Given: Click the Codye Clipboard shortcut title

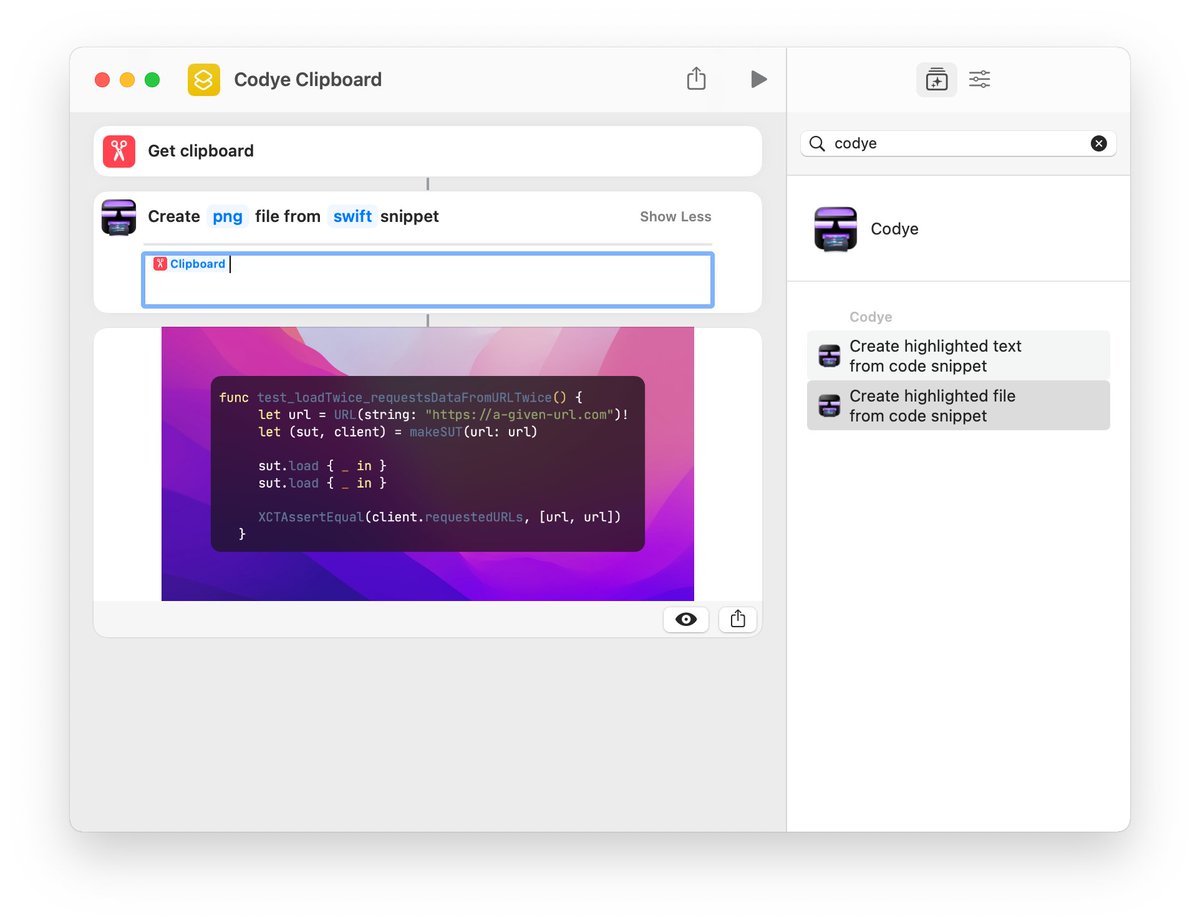Looking at the screenshot, I should click(308, 80).
